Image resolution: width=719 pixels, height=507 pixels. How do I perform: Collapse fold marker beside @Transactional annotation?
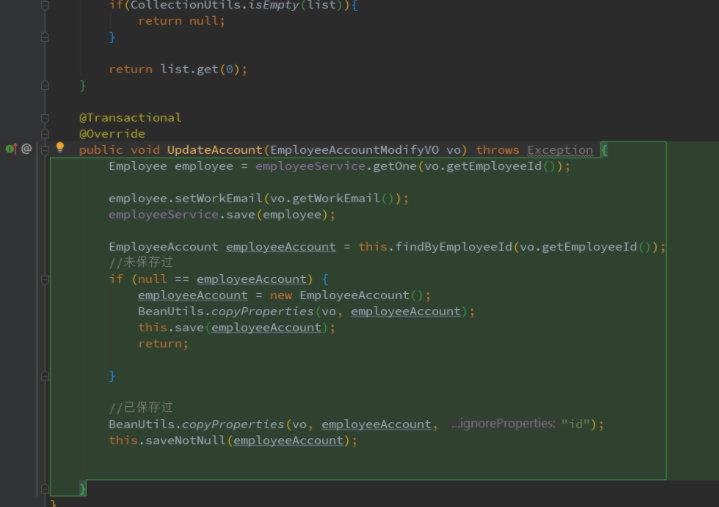coord(45,118)
